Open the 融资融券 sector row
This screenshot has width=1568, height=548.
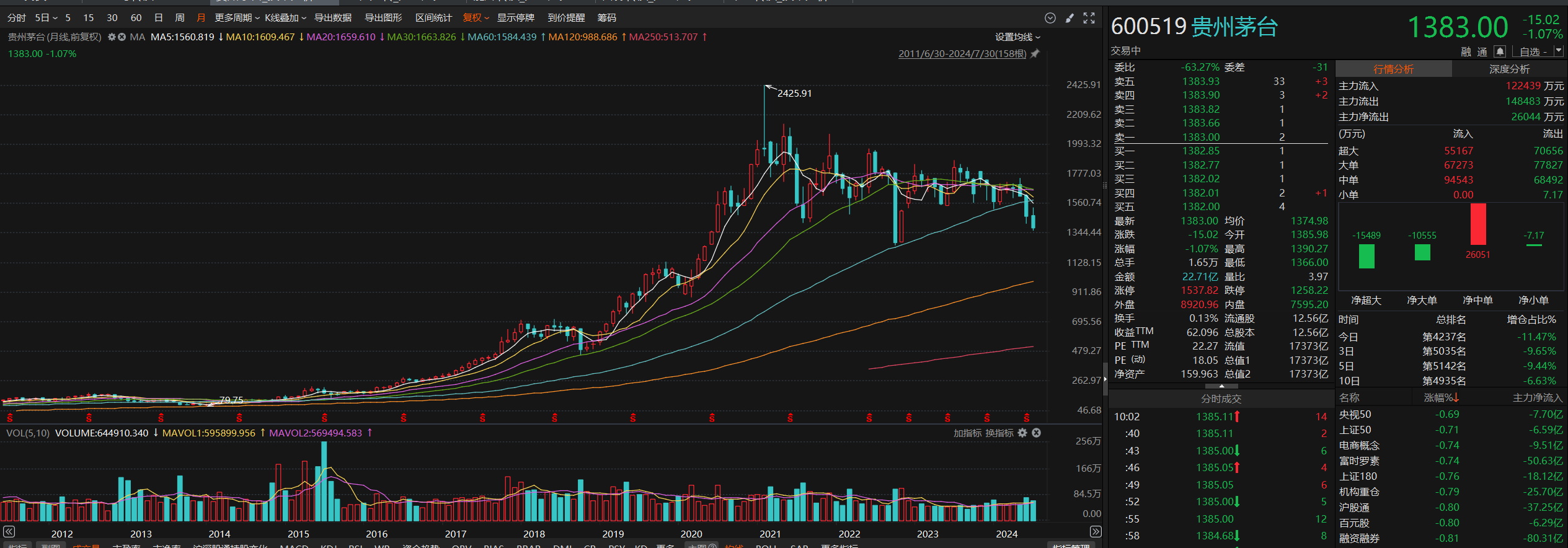1451,539
